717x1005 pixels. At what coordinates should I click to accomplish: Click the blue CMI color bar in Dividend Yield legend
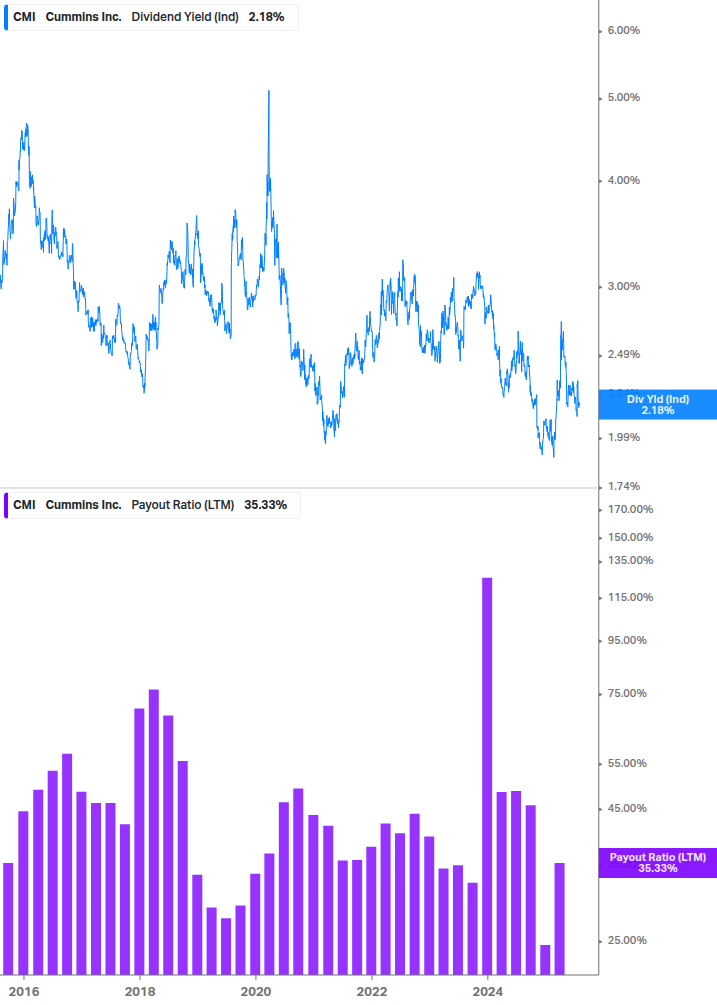pos(6,17)
